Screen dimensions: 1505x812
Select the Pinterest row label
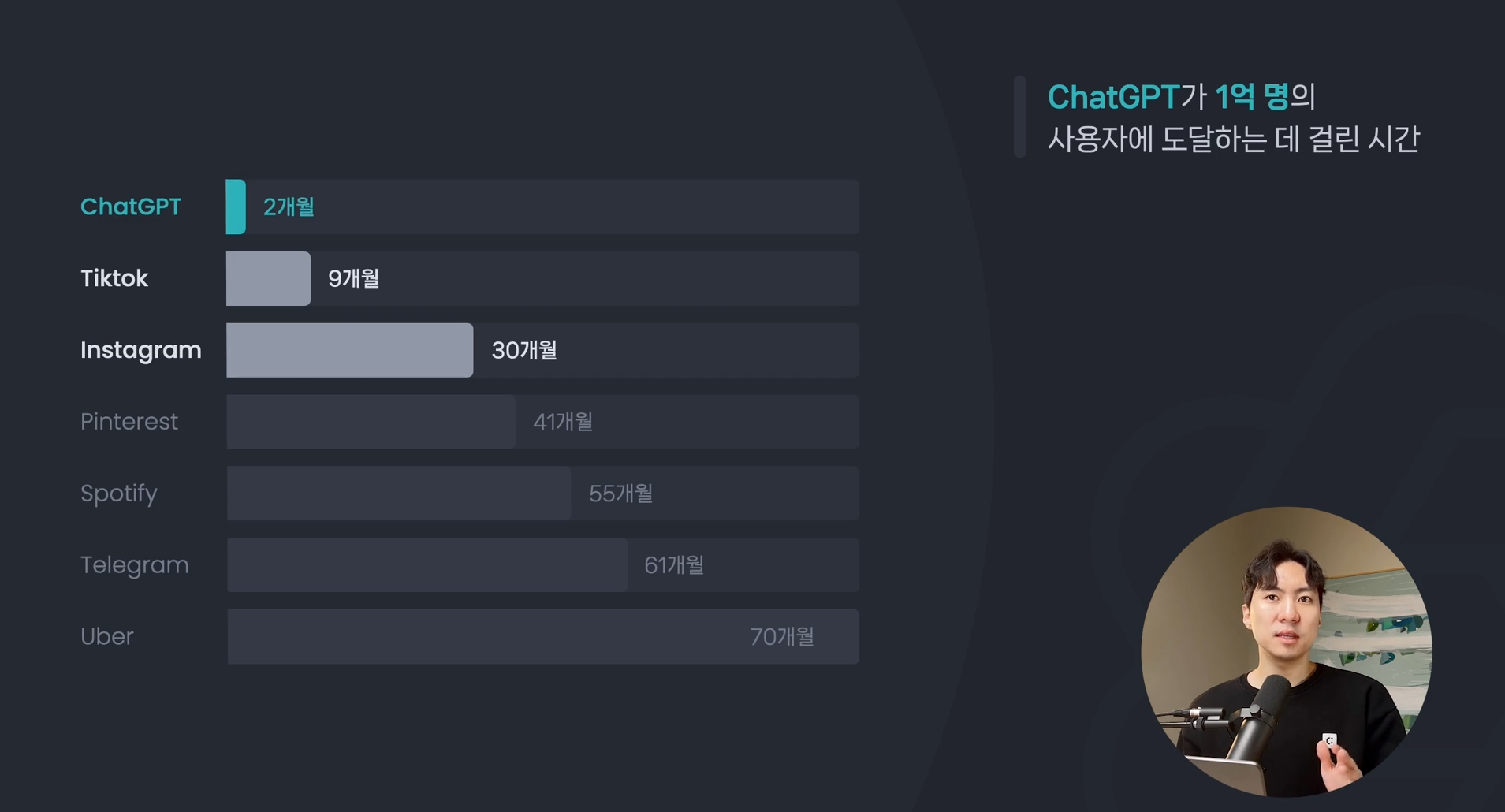(x=129, y=422)
